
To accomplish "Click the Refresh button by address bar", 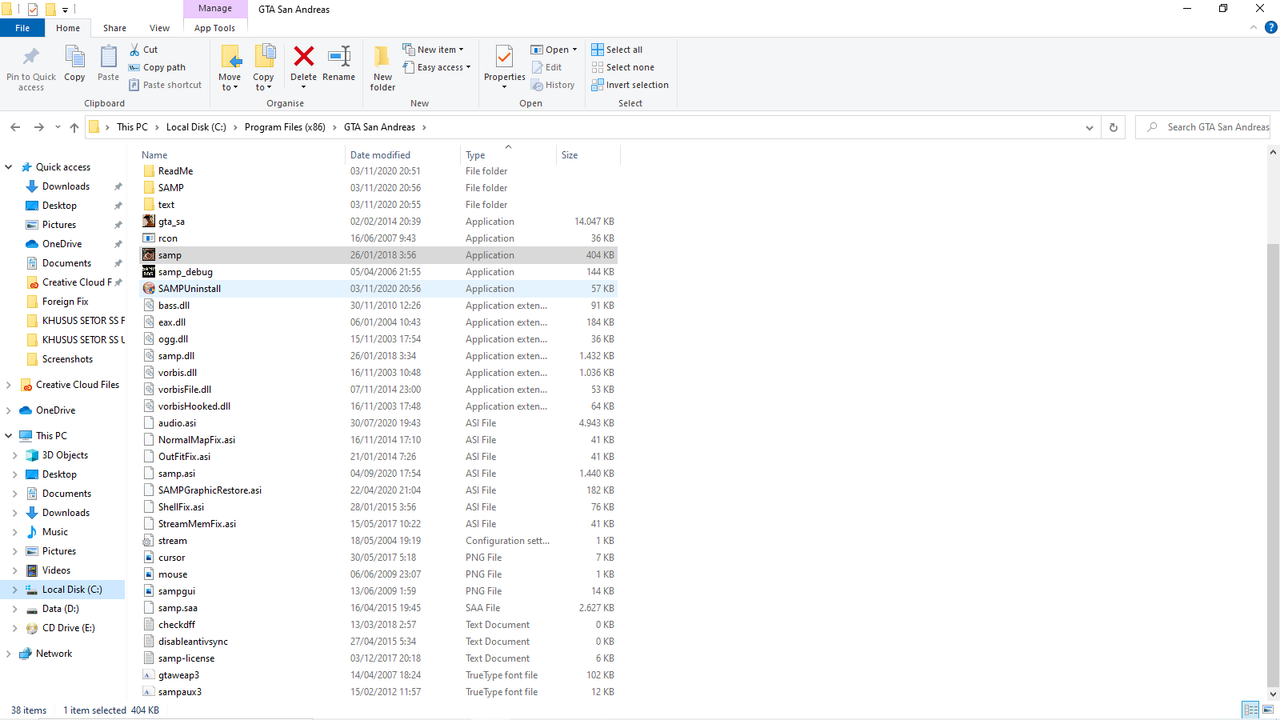I will (x=1113, y=127).
